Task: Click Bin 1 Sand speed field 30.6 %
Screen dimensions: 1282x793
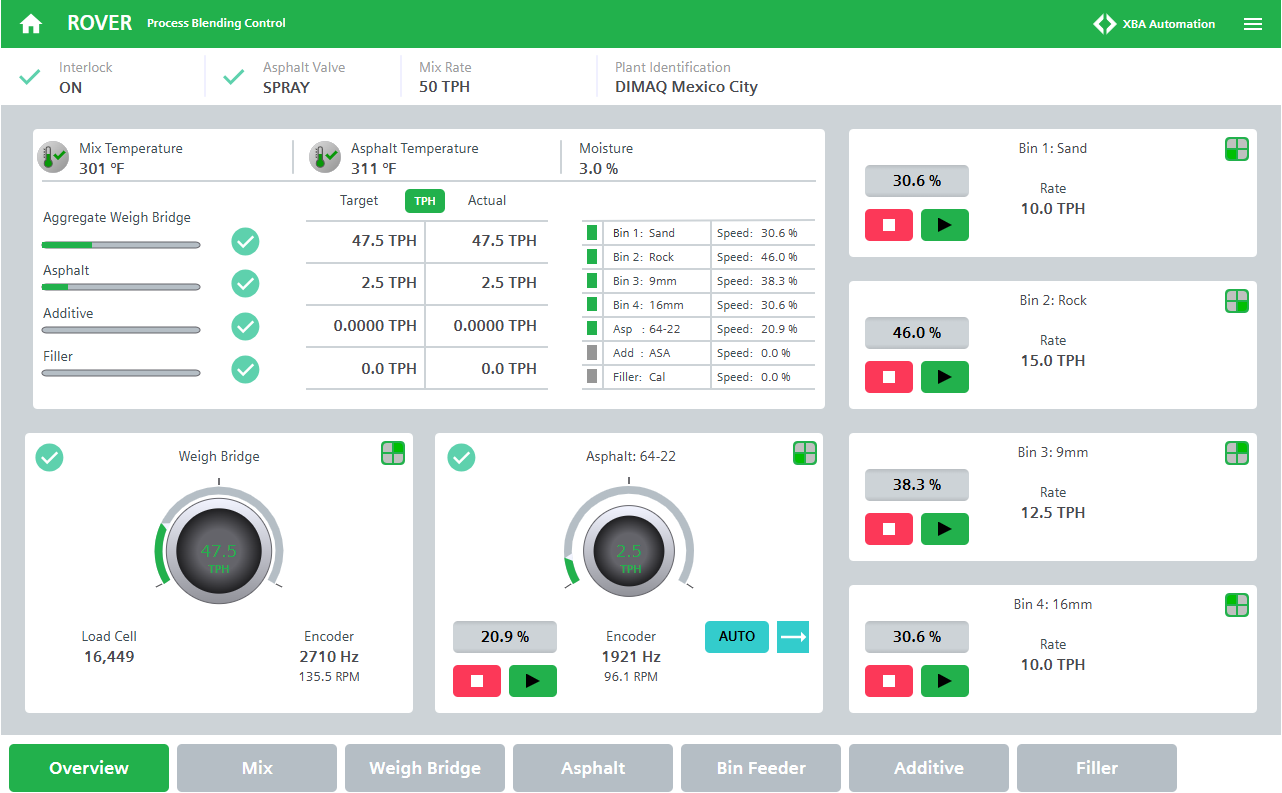Action: coord(917,181)
